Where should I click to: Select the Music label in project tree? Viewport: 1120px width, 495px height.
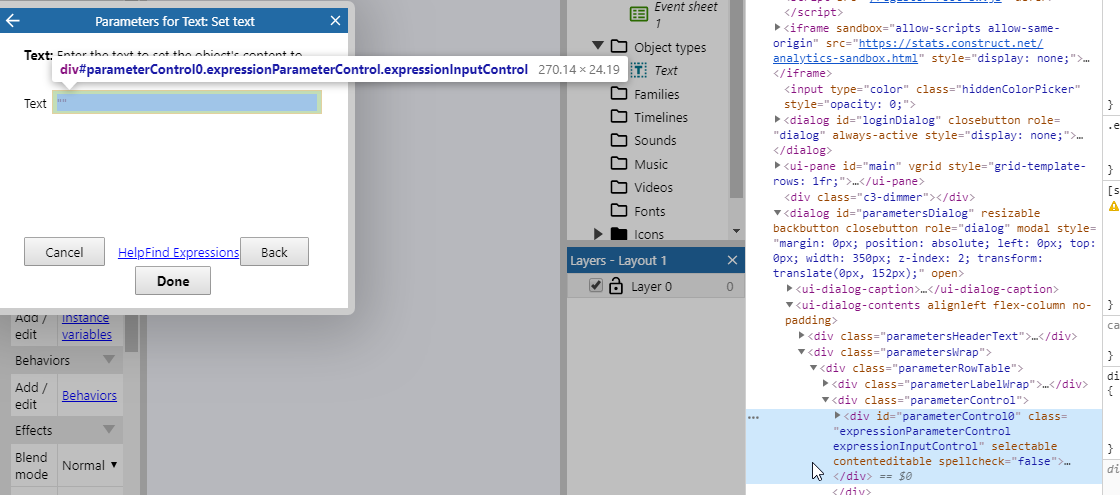click(x=651, y=164)
